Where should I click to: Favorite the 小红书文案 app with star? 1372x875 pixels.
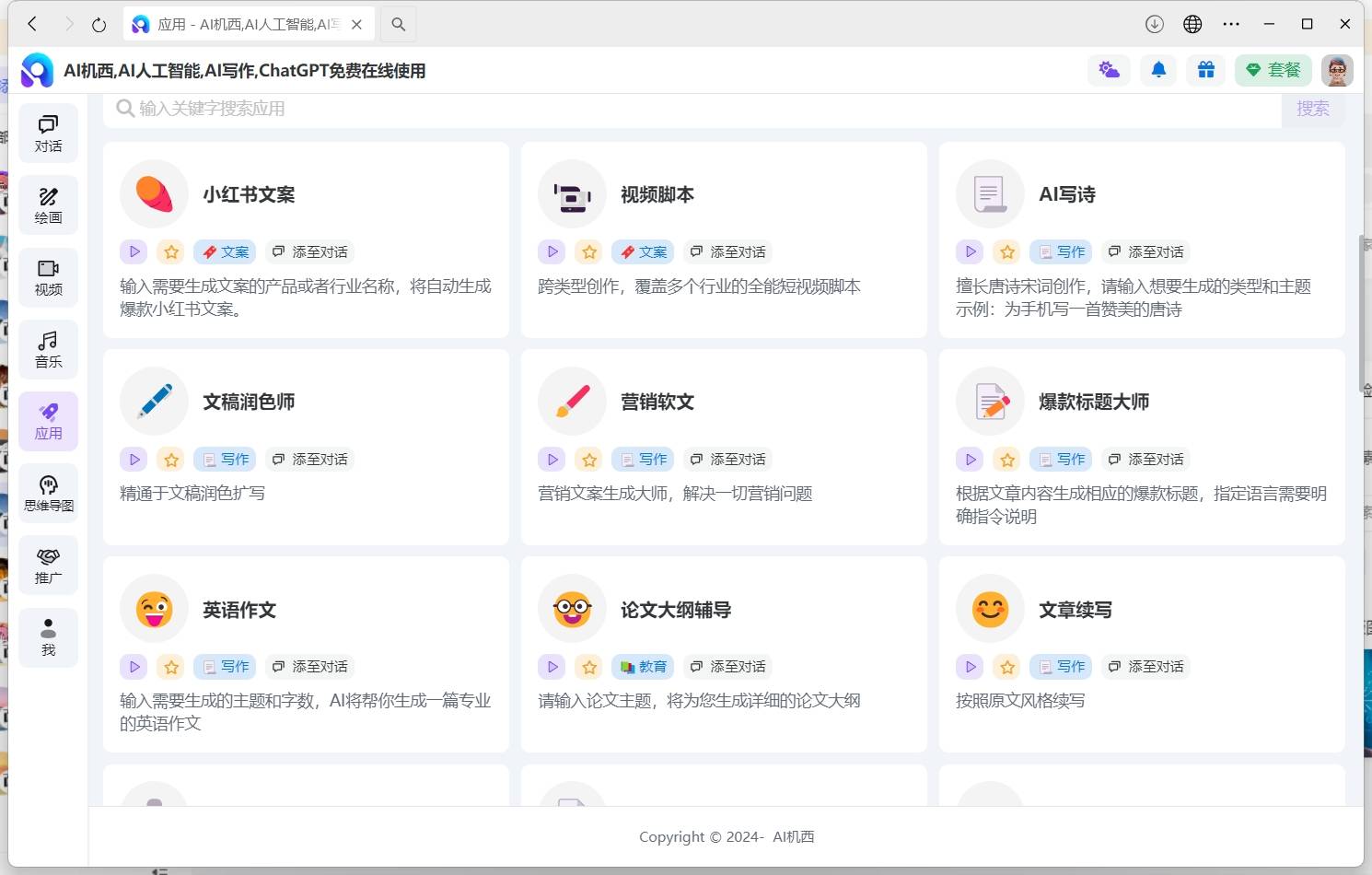pos(171,251)
